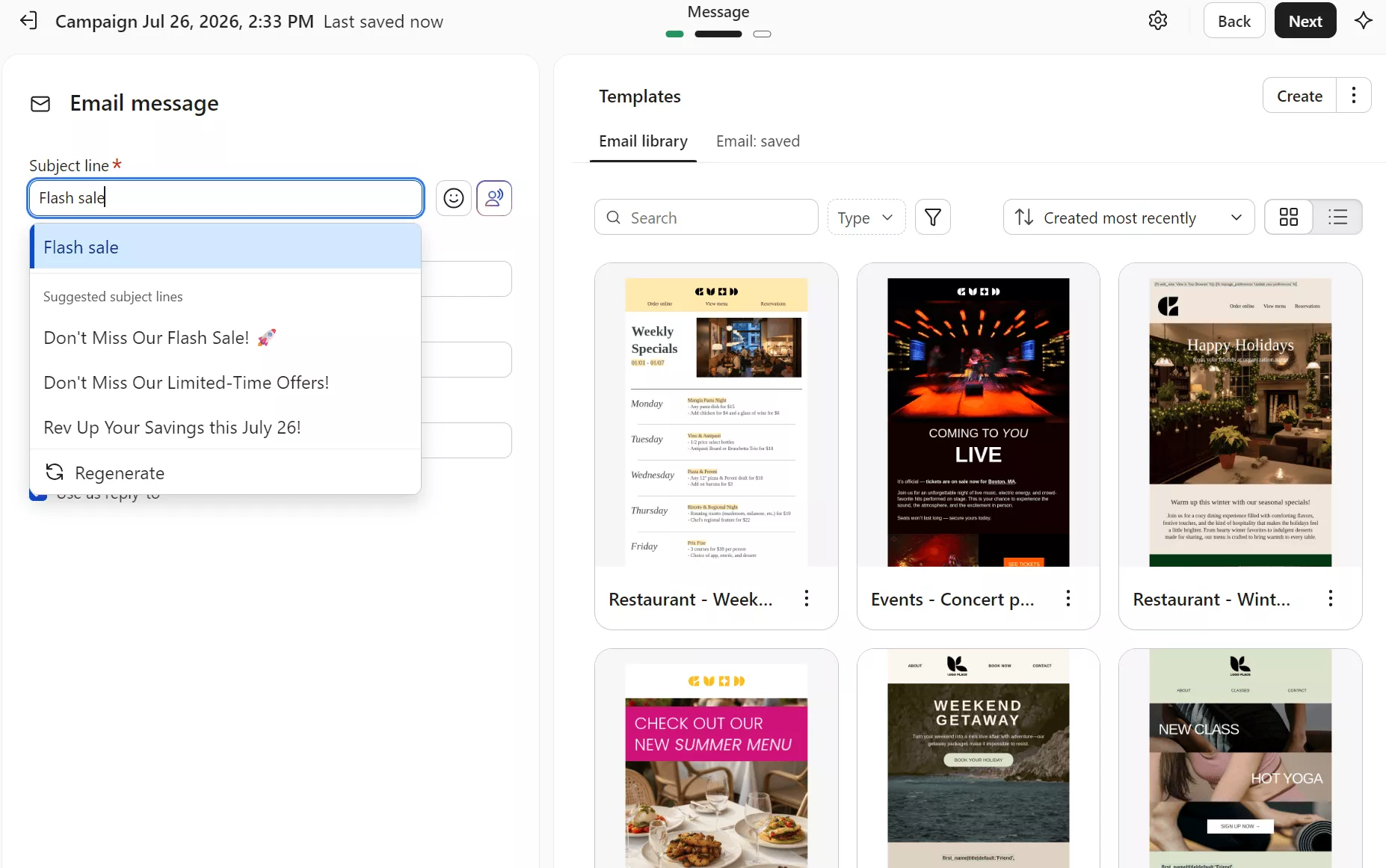
Task: Click the Regenerate refresh icon
Action: click(x=55, y=473)
